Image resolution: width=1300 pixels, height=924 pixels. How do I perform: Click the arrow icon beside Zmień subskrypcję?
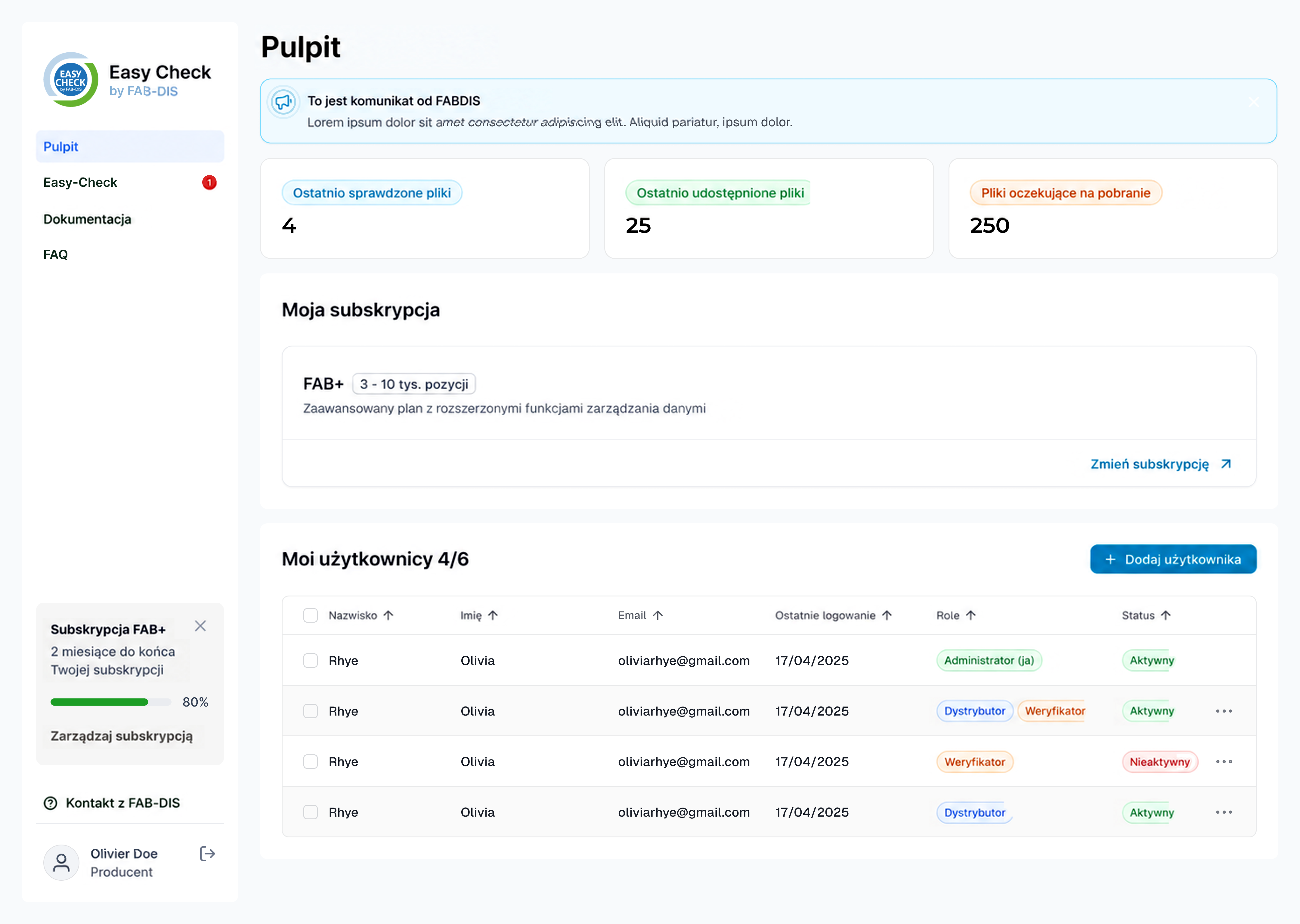click(x=1226, y=464)
